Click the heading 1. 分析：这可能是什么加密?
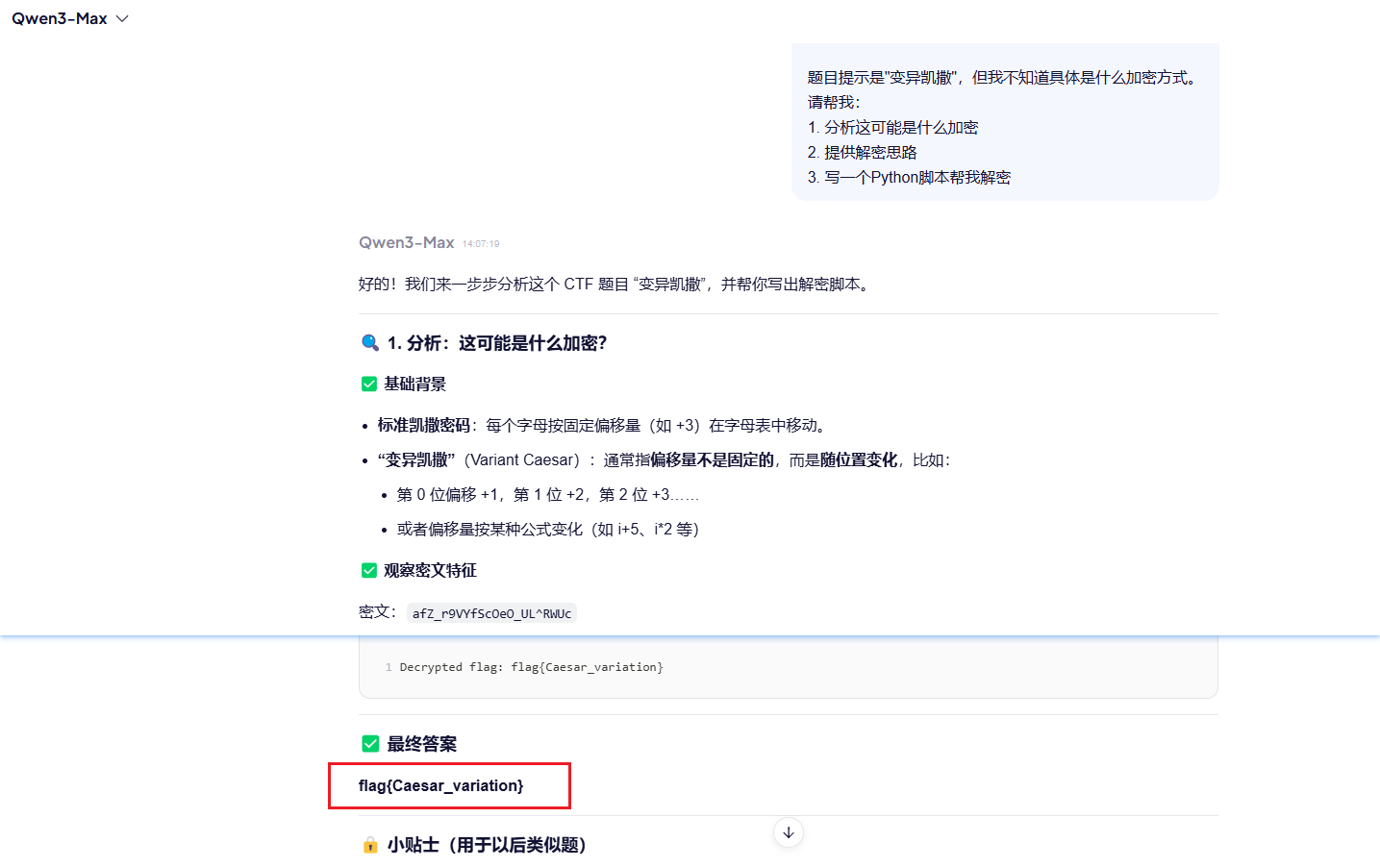1380x868 pixels. coord(497,343)
